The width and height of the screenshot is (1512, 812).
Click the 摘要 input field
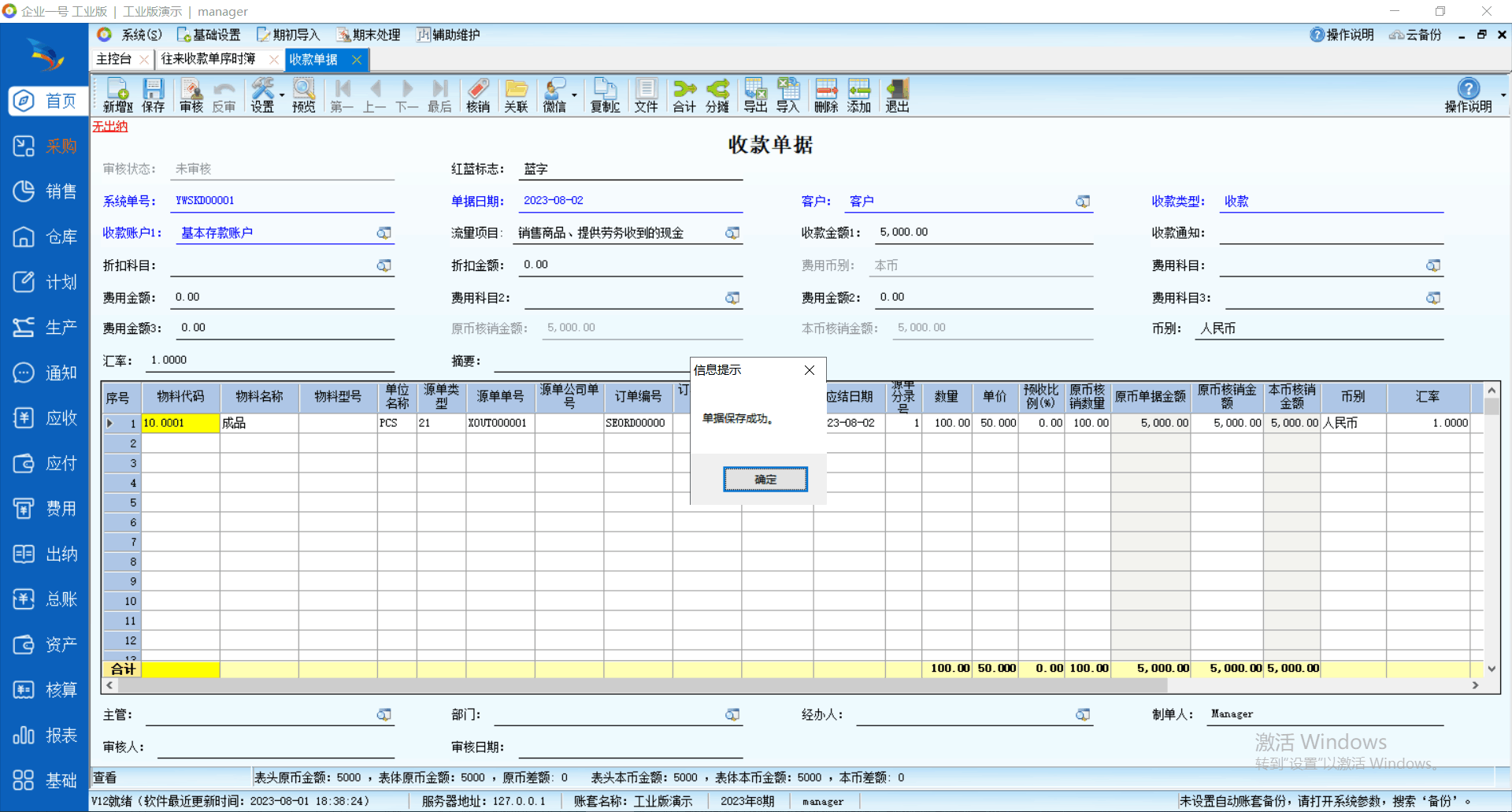(591, 361)
